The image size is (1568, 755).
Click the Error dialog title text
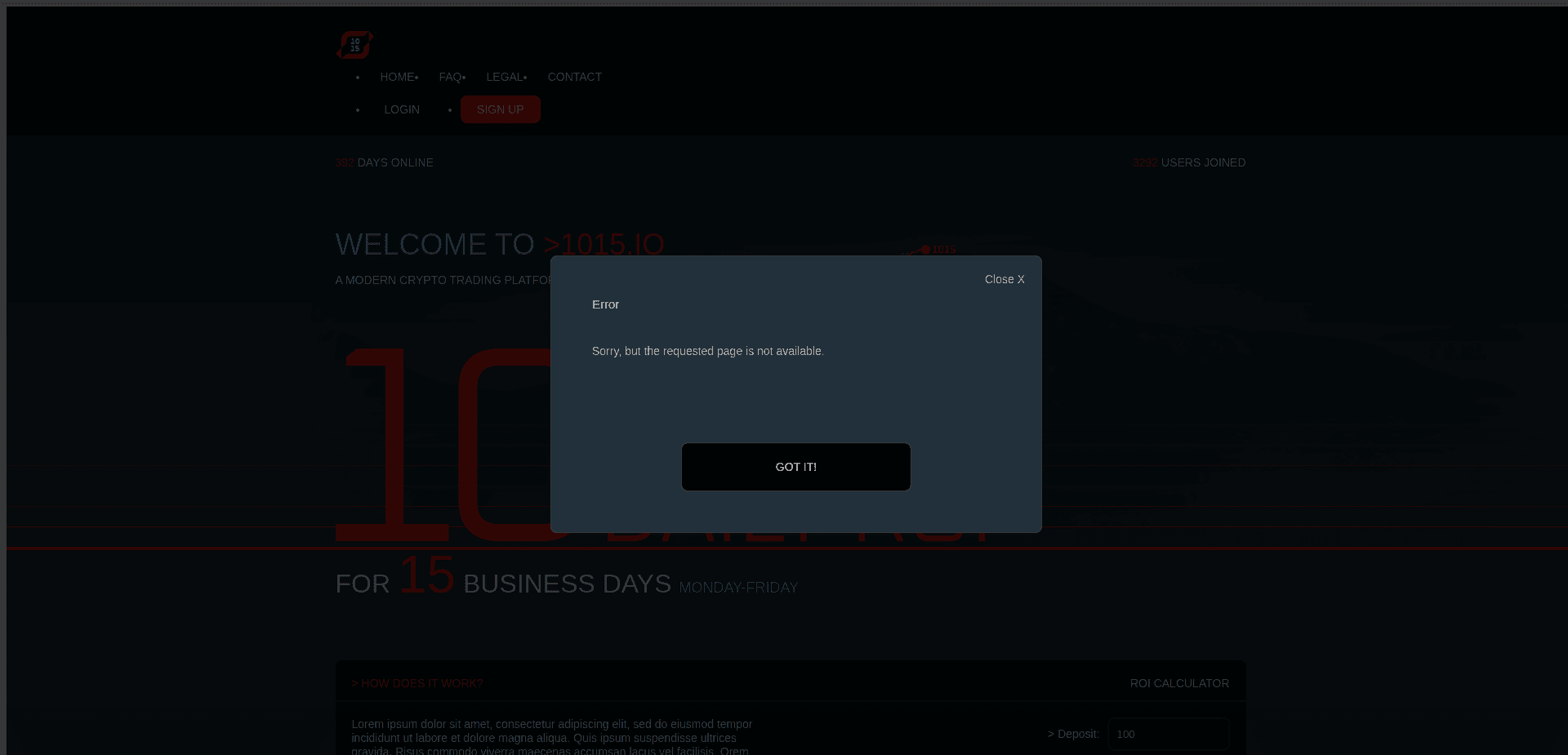click(605, 304)
